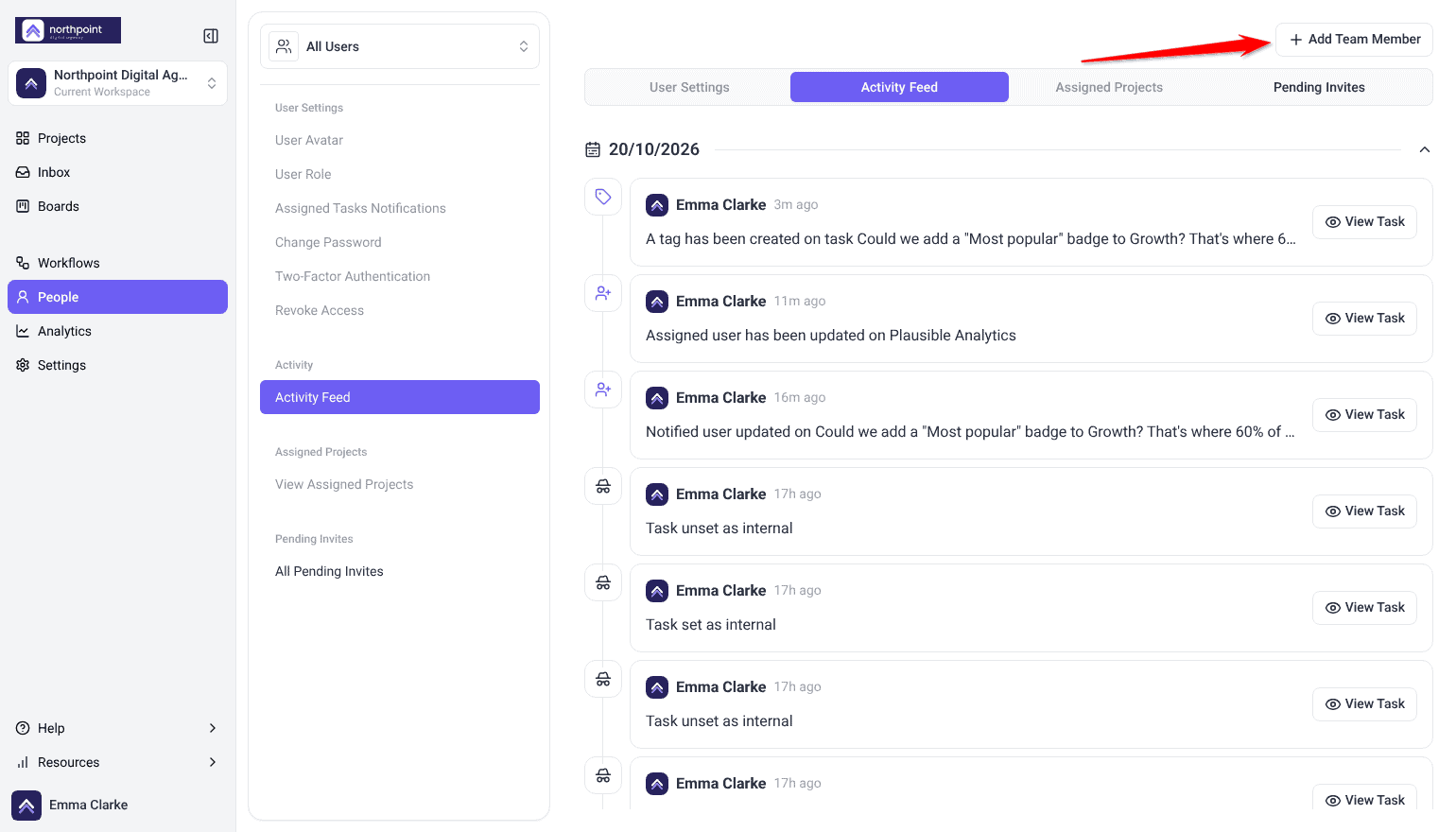Click the user-plus icon for the 11m ago activity
The height and width of the screenshot is (832, 1456).
603,293
